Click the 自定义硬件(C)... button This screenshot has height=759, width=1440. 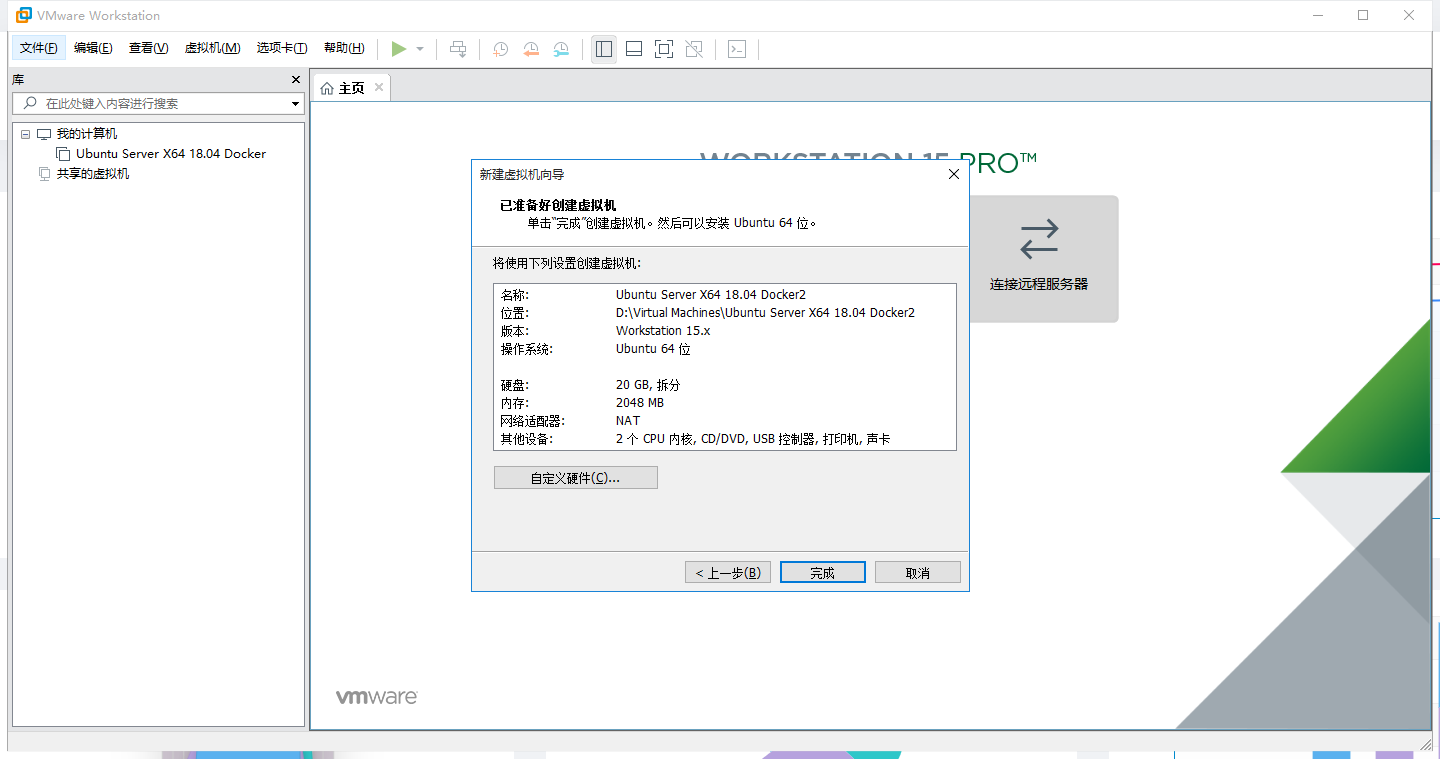pos(576,478)
